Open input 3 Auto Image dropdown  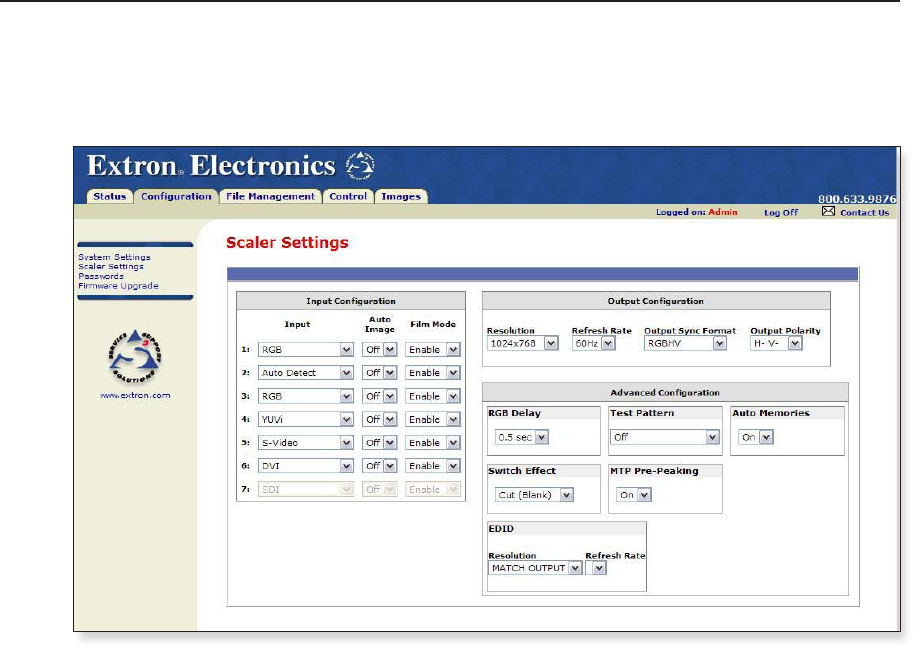[379, 396]
